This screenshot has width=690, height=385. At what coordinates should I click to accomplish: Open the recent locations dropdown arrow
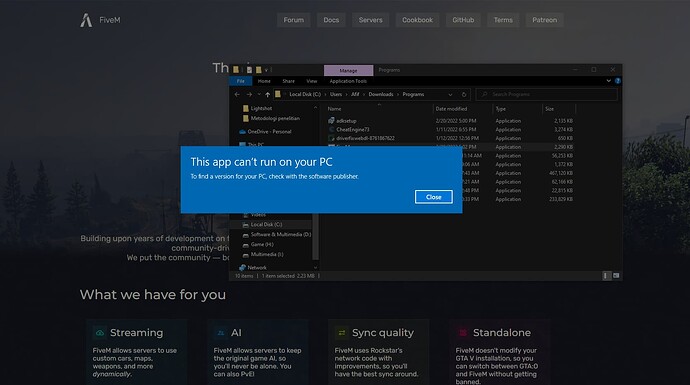point(259,94)
